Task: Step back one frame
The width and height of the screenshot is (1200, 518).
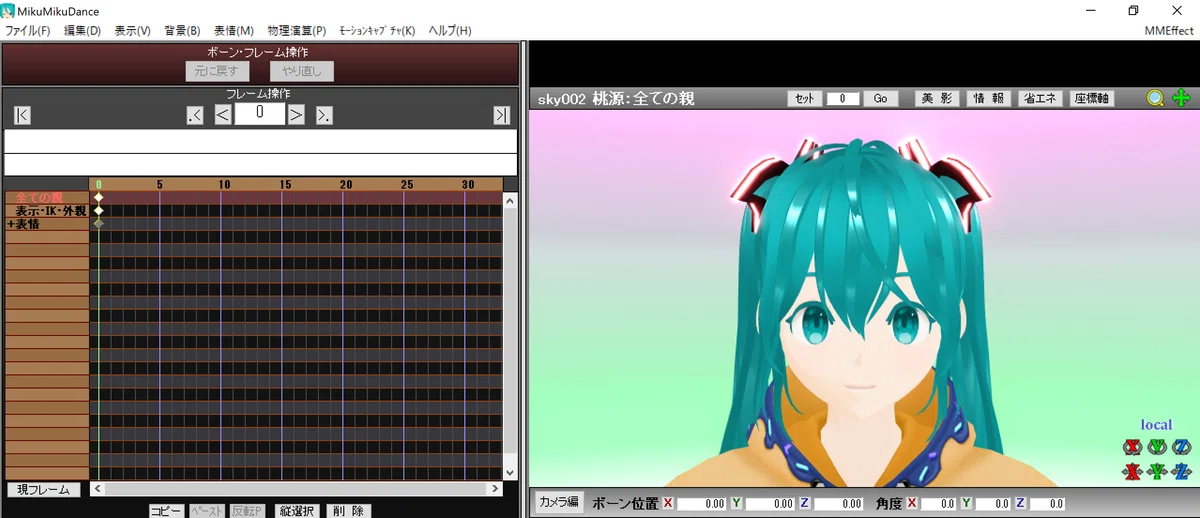Action: (x=223, y=115)
